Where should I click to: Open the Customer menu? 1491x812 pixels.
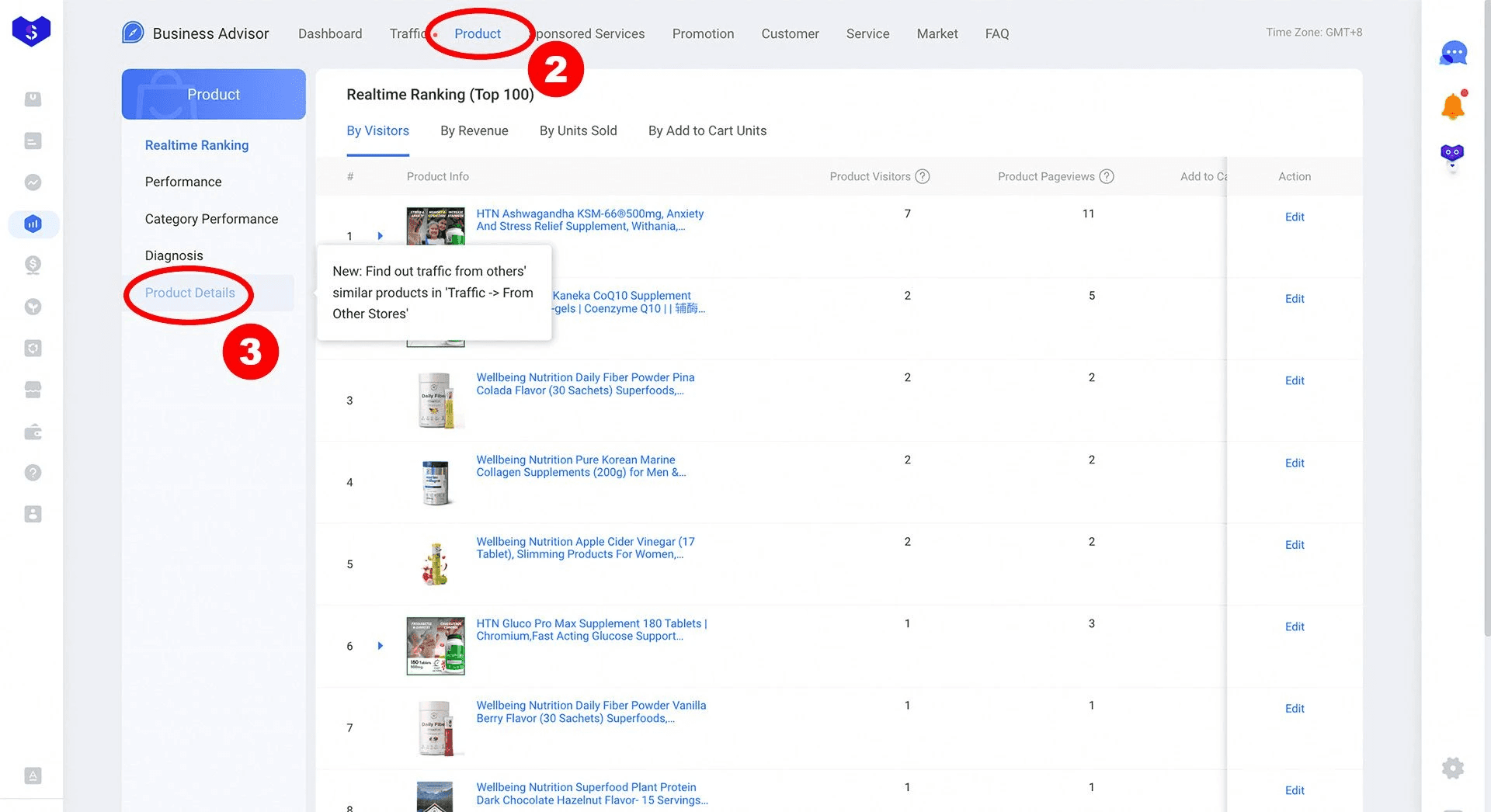[790, 33]
